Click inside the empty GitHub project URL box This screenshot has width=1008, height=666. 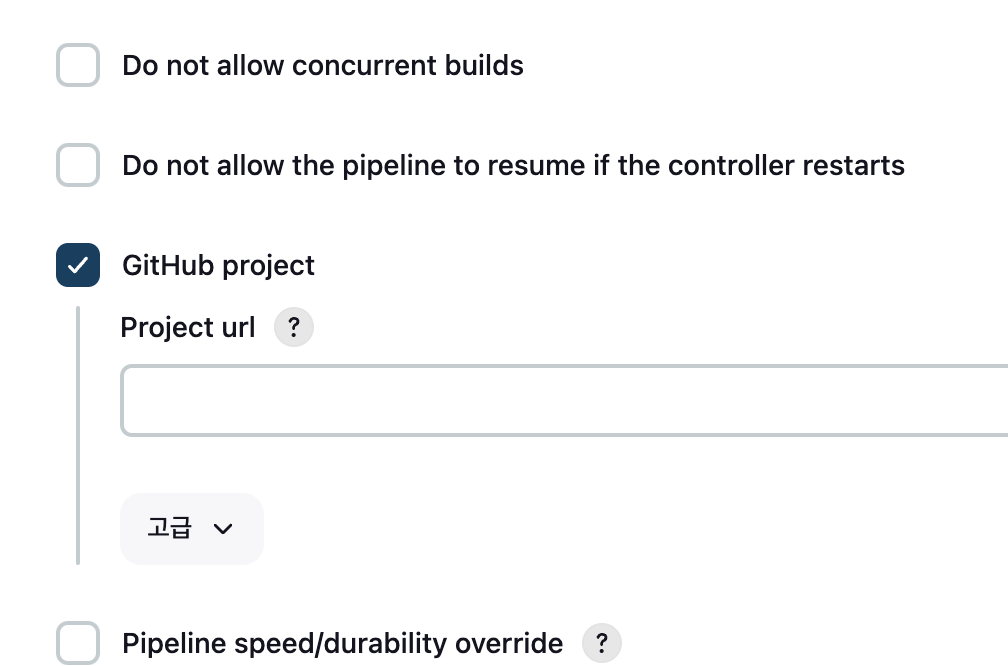[564, 400]
